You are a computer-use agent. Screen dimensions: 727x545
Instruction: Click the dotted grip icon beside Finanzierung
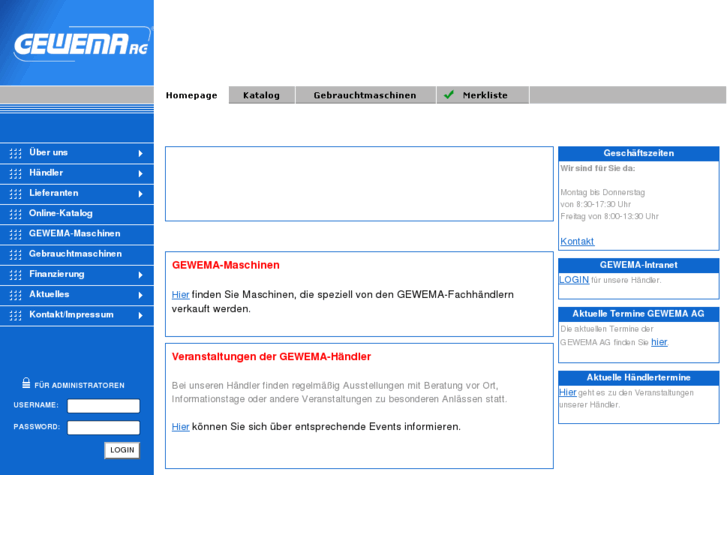[15, 275]
